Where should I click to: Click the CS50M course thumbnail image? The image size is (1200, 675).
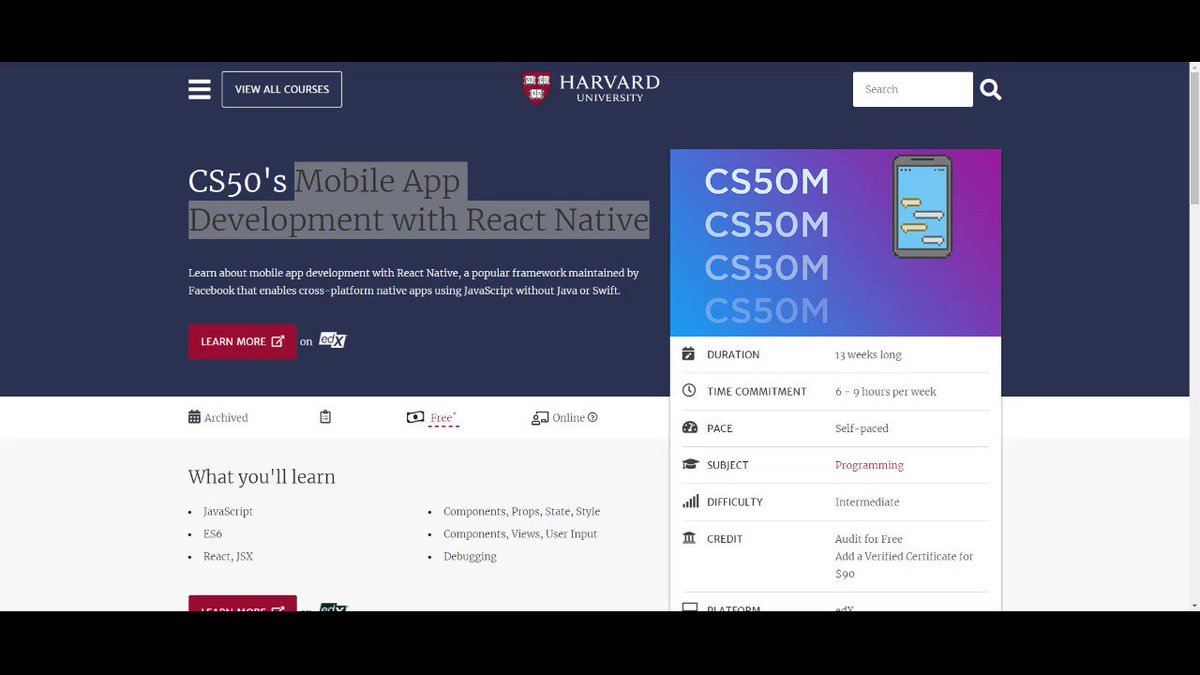point(835,243)
